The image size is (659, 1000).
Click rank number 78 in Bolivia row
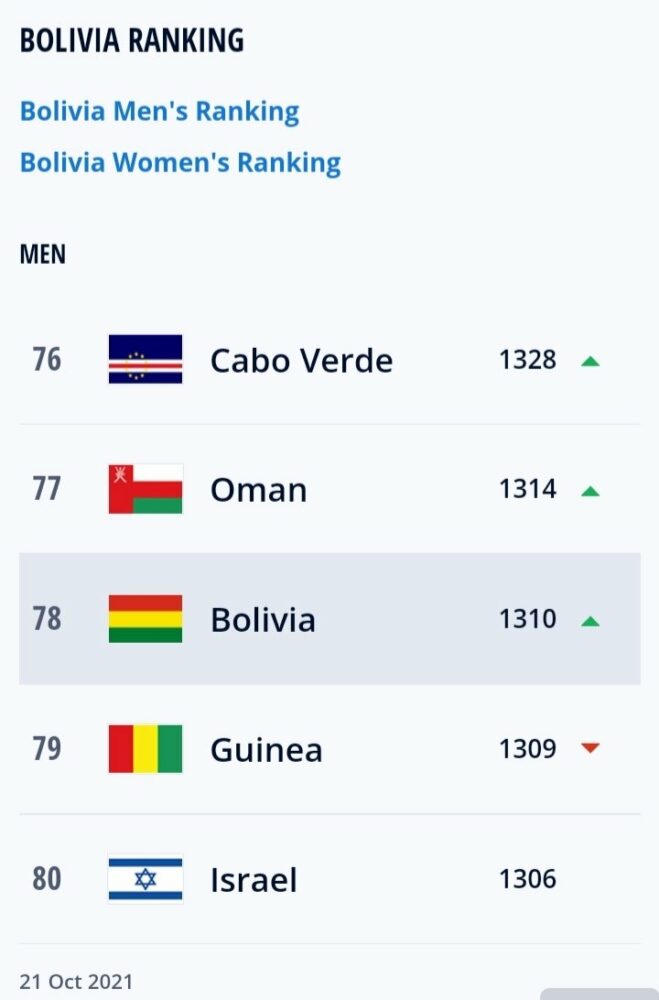pyautogui.click(x=47, y=619)
